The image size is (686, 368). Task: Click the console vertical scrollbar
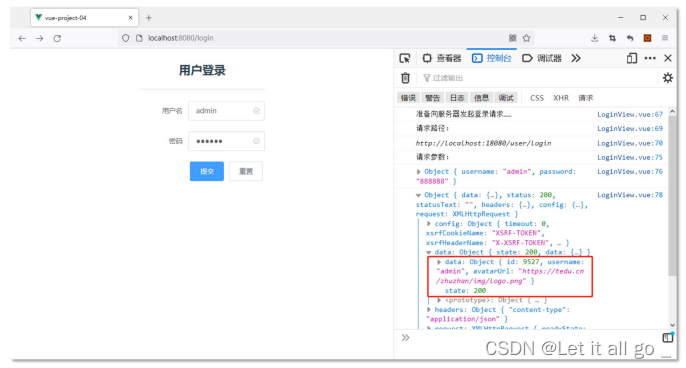click(x=672, y=197)
